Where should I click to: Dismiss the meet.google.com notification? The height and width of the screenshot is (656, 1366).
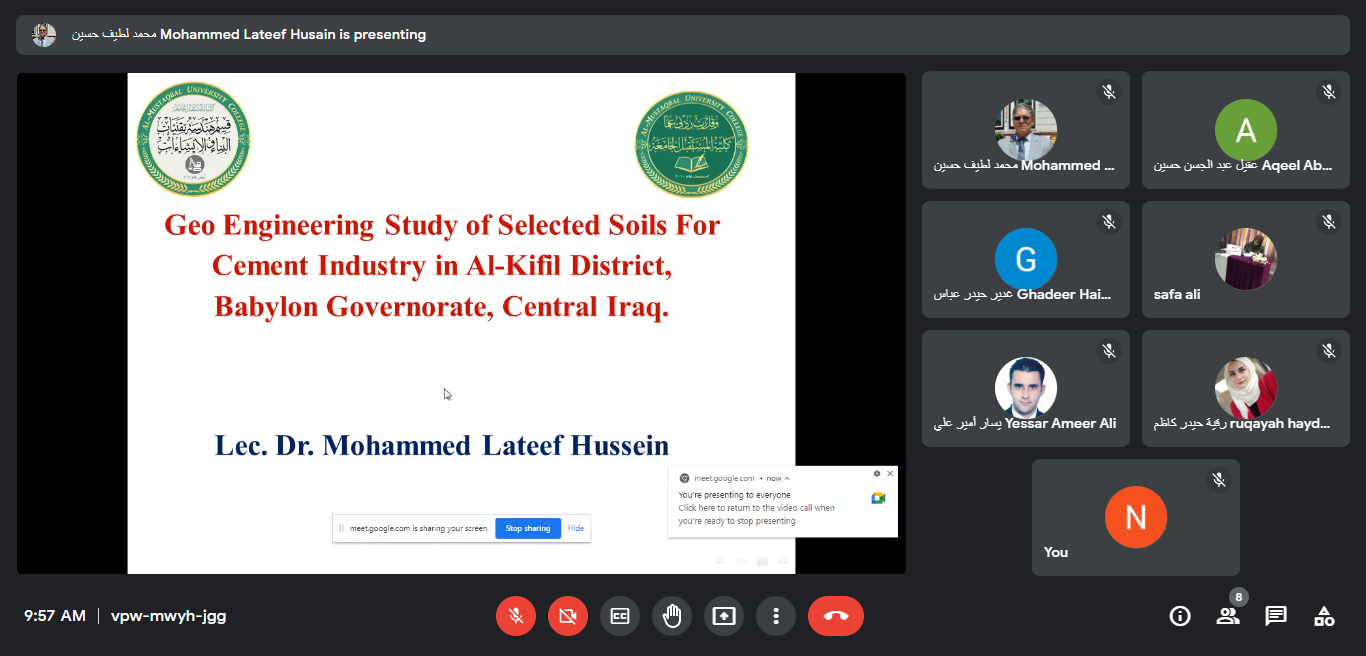(x=890, y=473)
